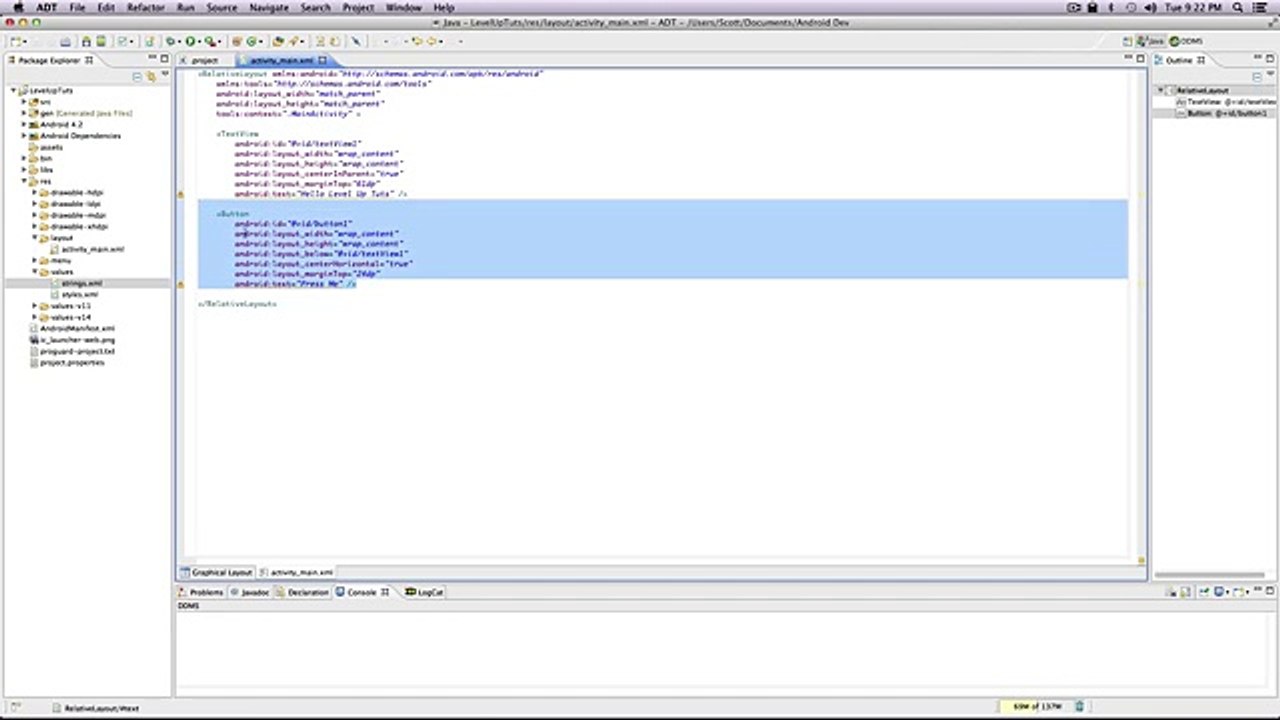Image resolution: width=1280 pixels, height=720 pixels.
Task: Collapse the layout folder
Action: pyautogui.click(x=34, y=238)
